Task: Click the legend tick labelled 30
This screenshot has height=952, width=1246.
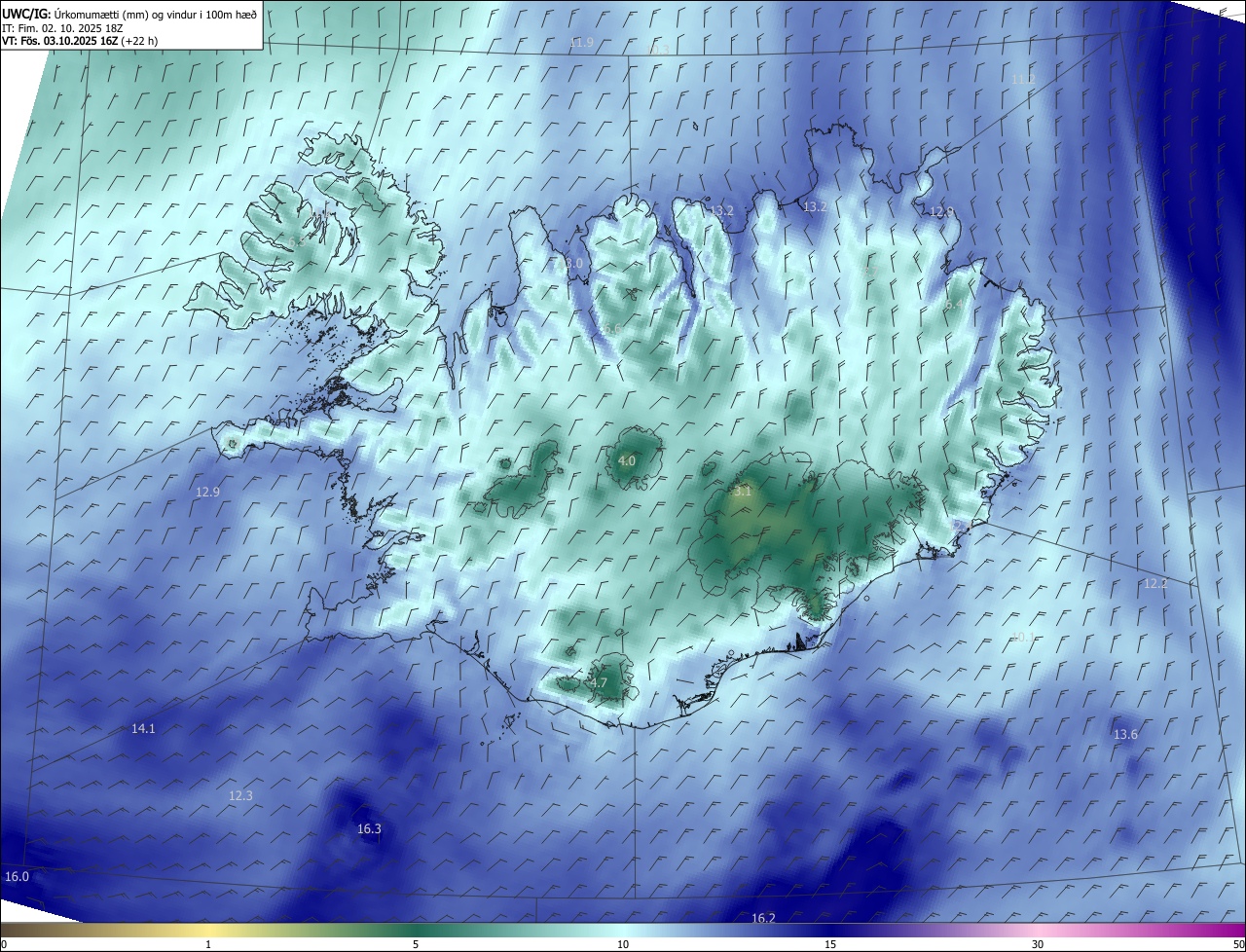Action: pos(1038,944)
